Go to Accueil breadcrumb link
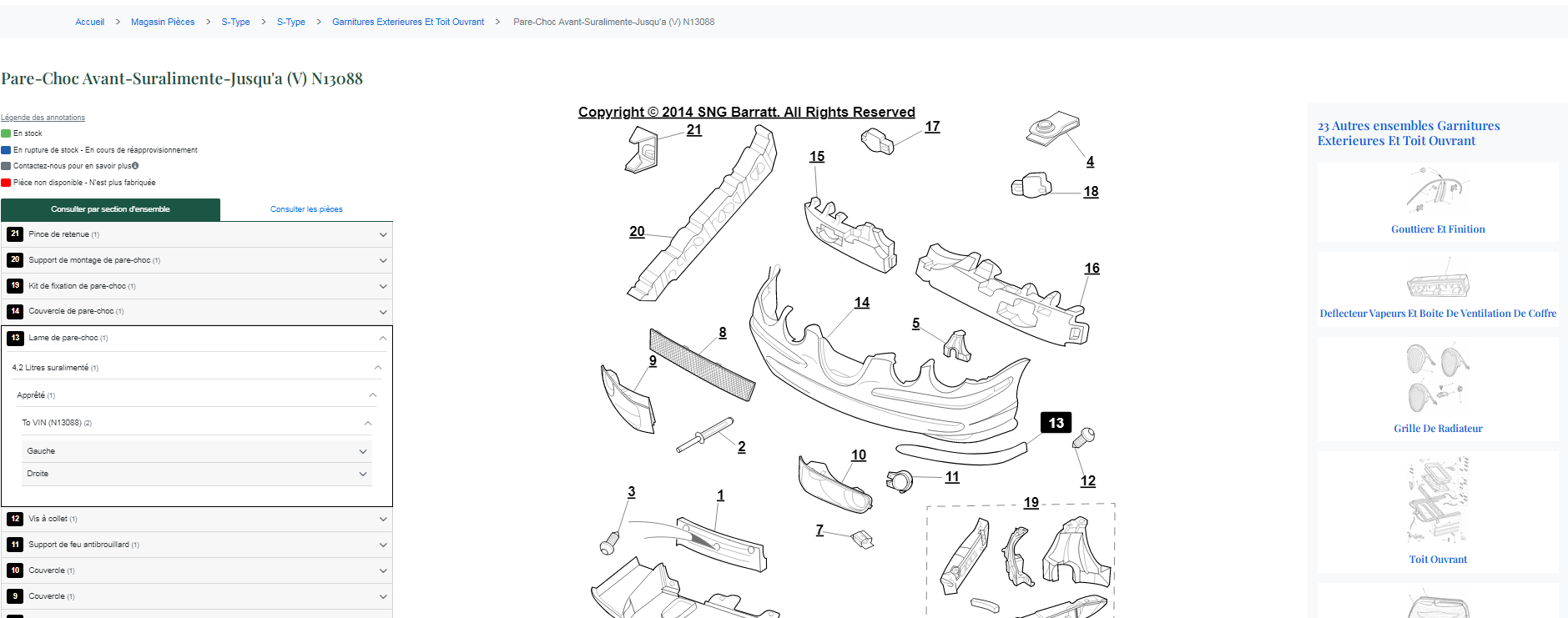Screen dimensions: 1568x618 [x=89, y=22]
